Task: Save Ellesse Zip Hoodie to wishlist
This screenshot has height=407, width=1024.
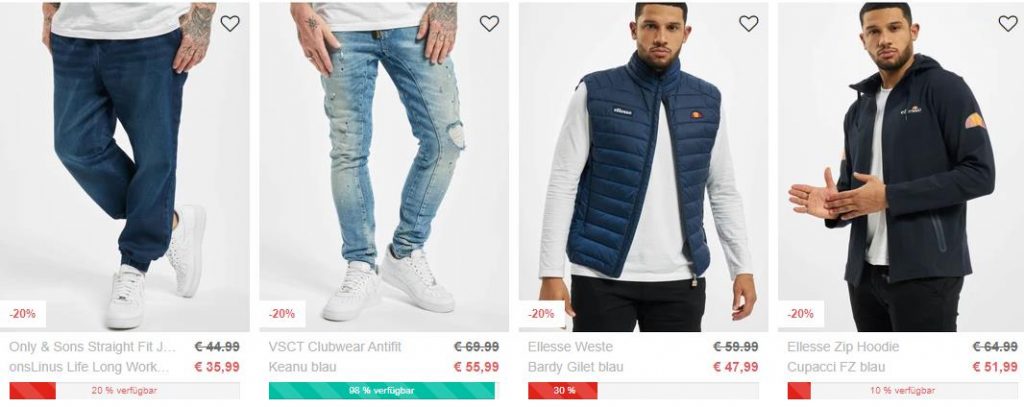Action: pyautogui.click(x=1008, y=24)
